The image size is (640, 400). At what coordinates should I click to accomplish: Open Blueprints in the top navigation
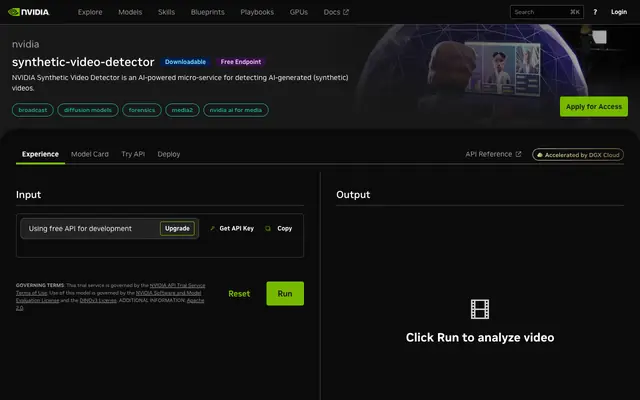click(208, 12)
